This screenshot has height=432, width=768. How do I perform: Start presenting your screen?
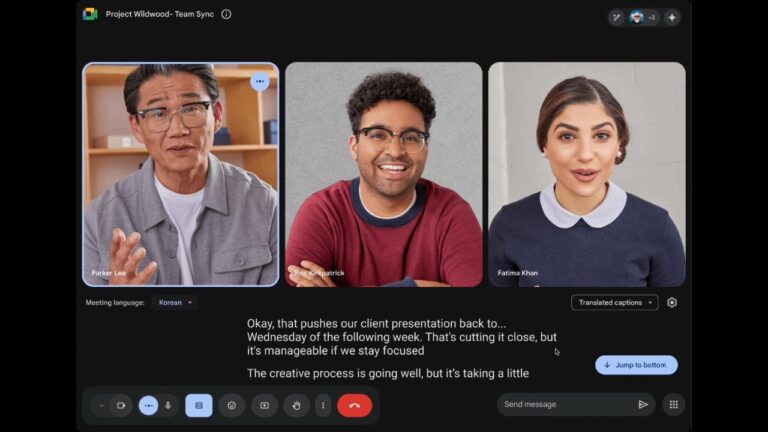(x=264, y=406)
